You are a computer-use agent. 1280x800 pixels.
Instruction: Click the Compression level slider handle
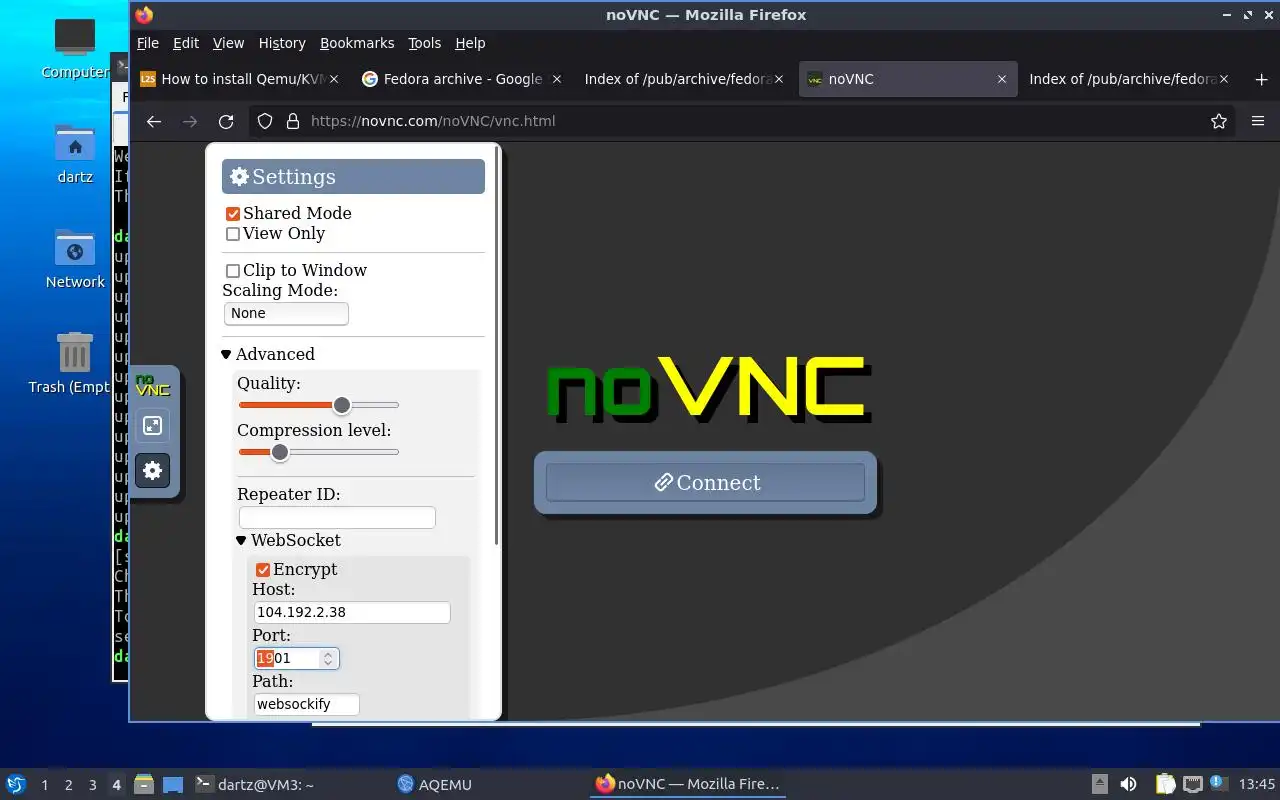click(280, 452)
